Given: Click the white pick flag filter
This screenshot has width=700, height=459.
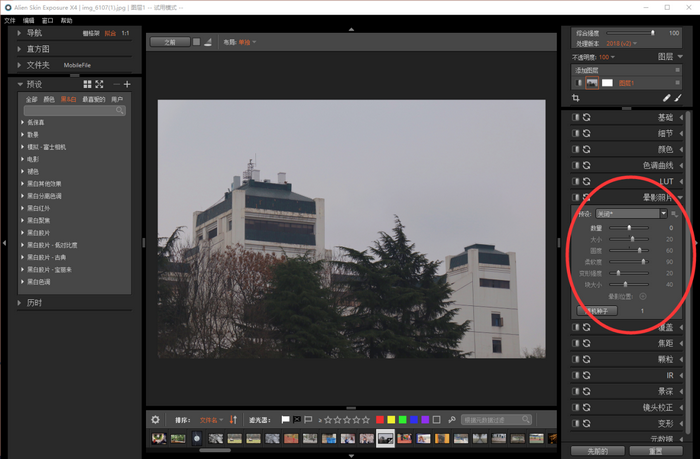Looking at the screenshot, I should pyautogui.click(x=285, y=419).
